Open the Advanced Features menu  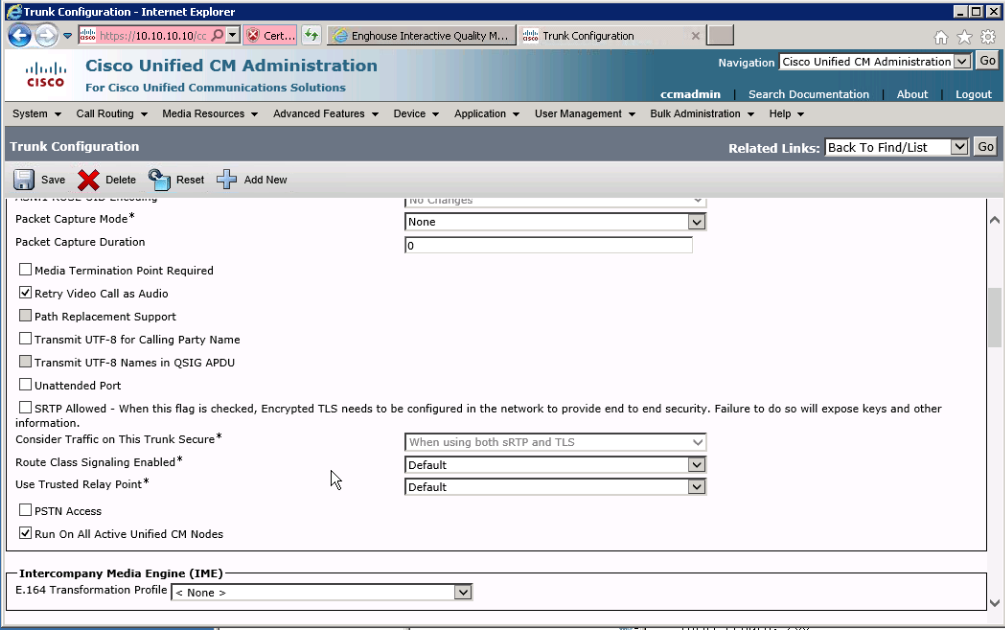point(326,114)
